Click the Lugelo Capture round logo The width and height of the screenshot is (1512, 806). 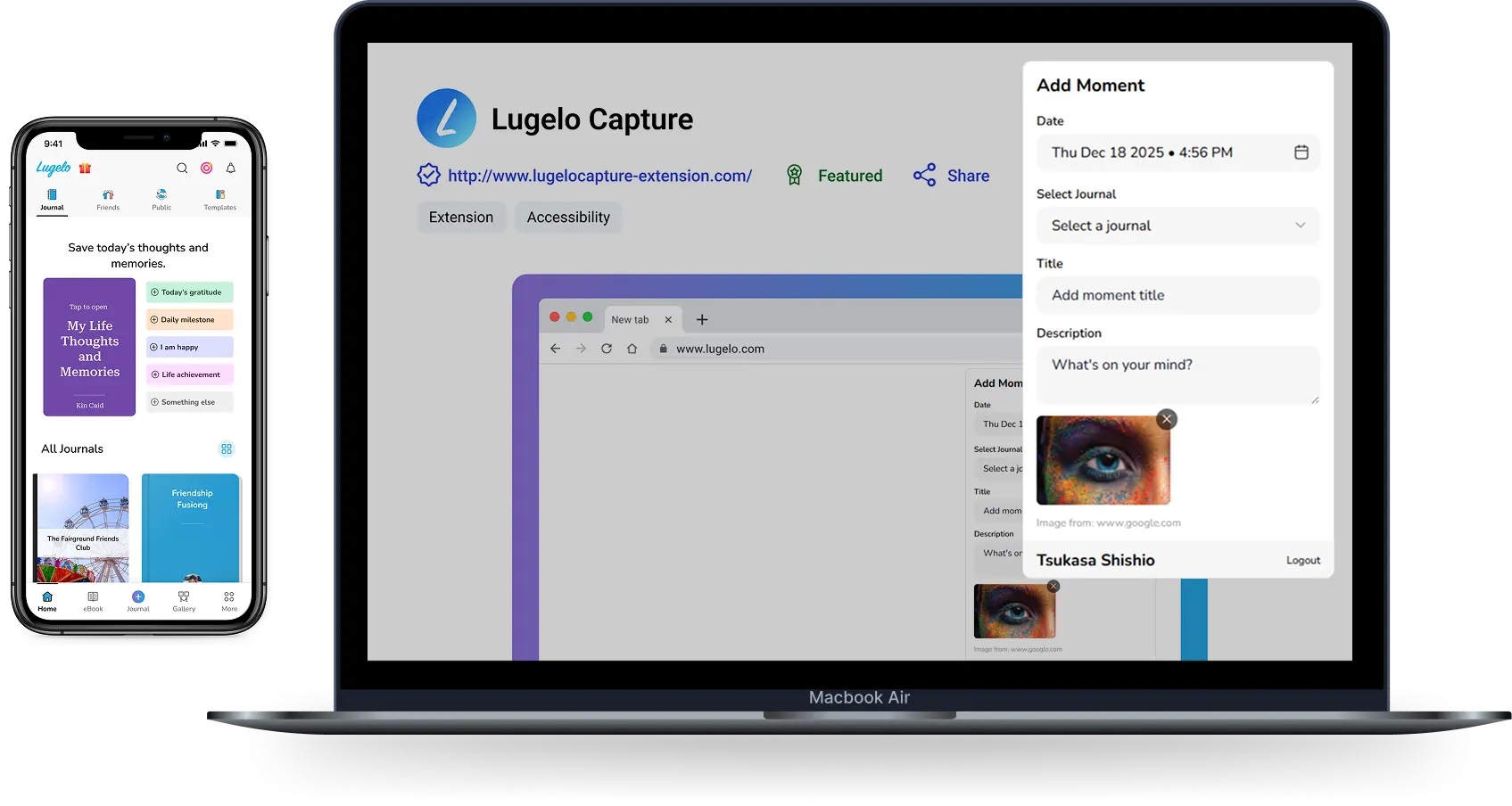447,118
